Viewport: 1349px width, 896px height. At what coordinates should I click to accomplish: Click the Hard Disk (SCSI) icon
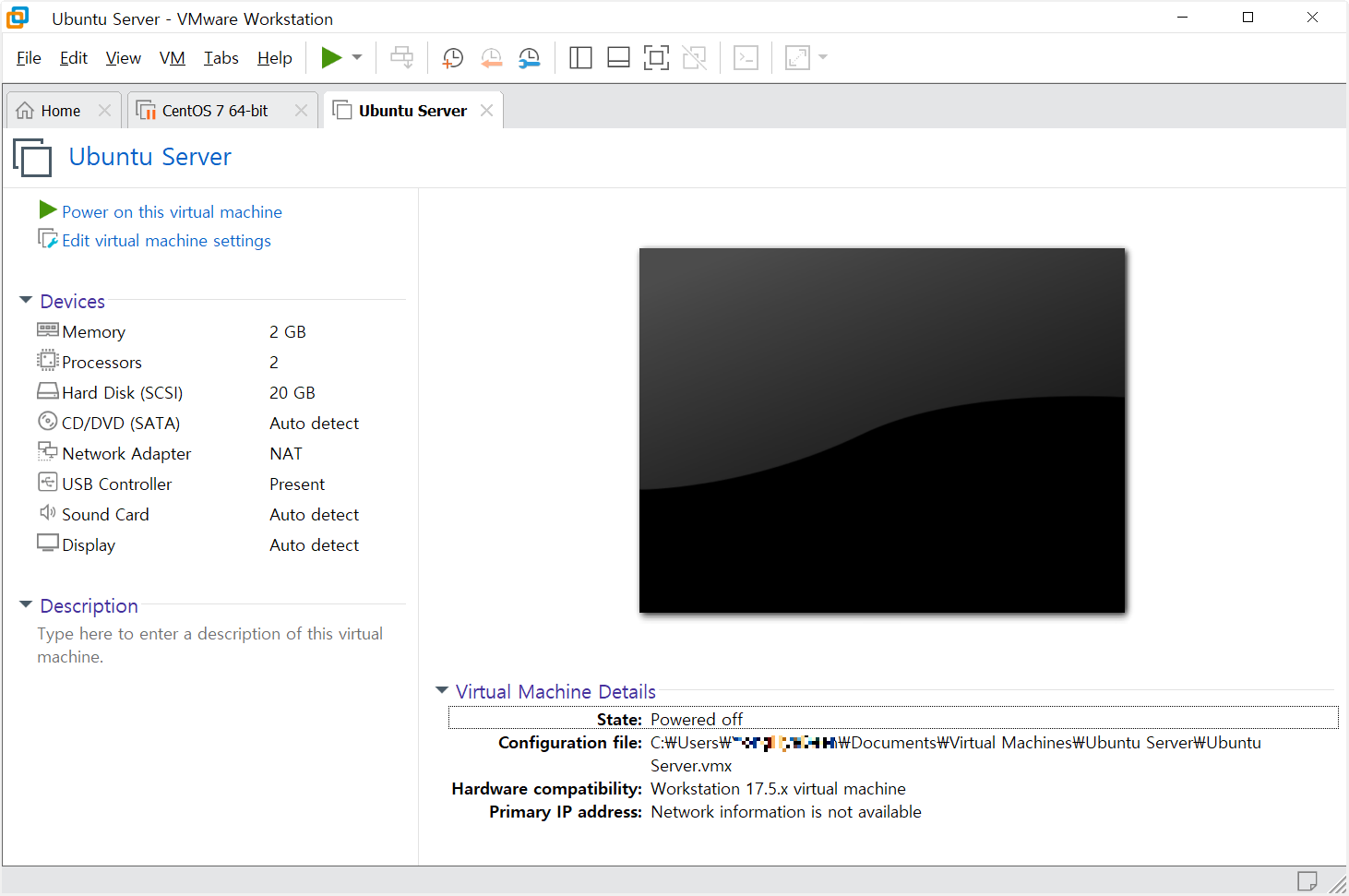pyautogui.click(x=48, y=390)
